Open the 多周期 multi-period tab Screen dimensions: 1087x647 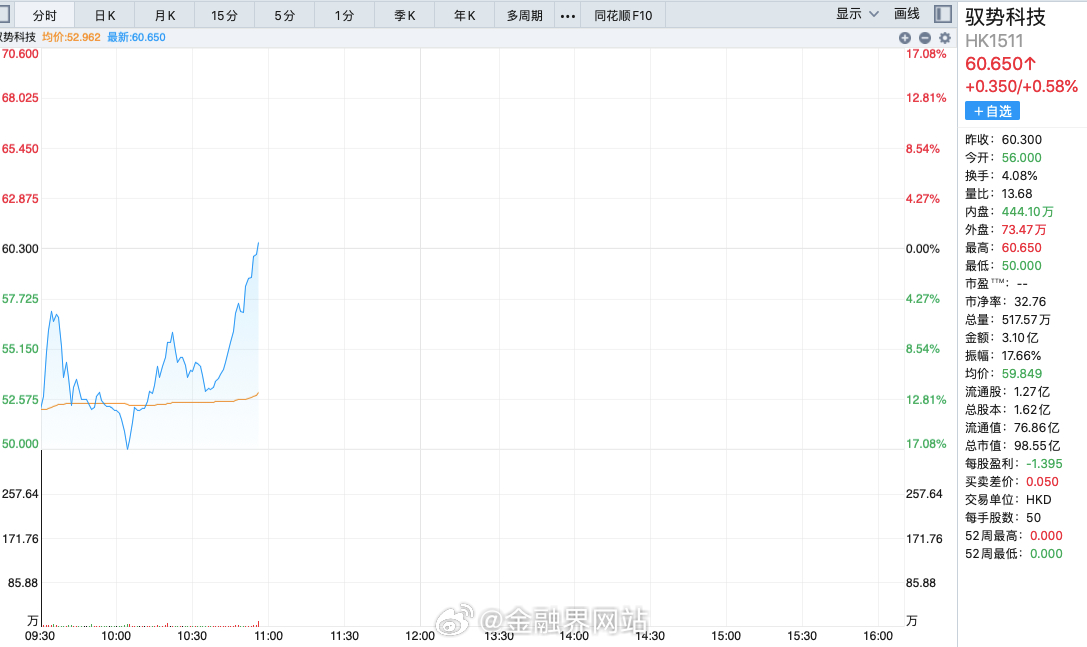click(x=524, y=15)
